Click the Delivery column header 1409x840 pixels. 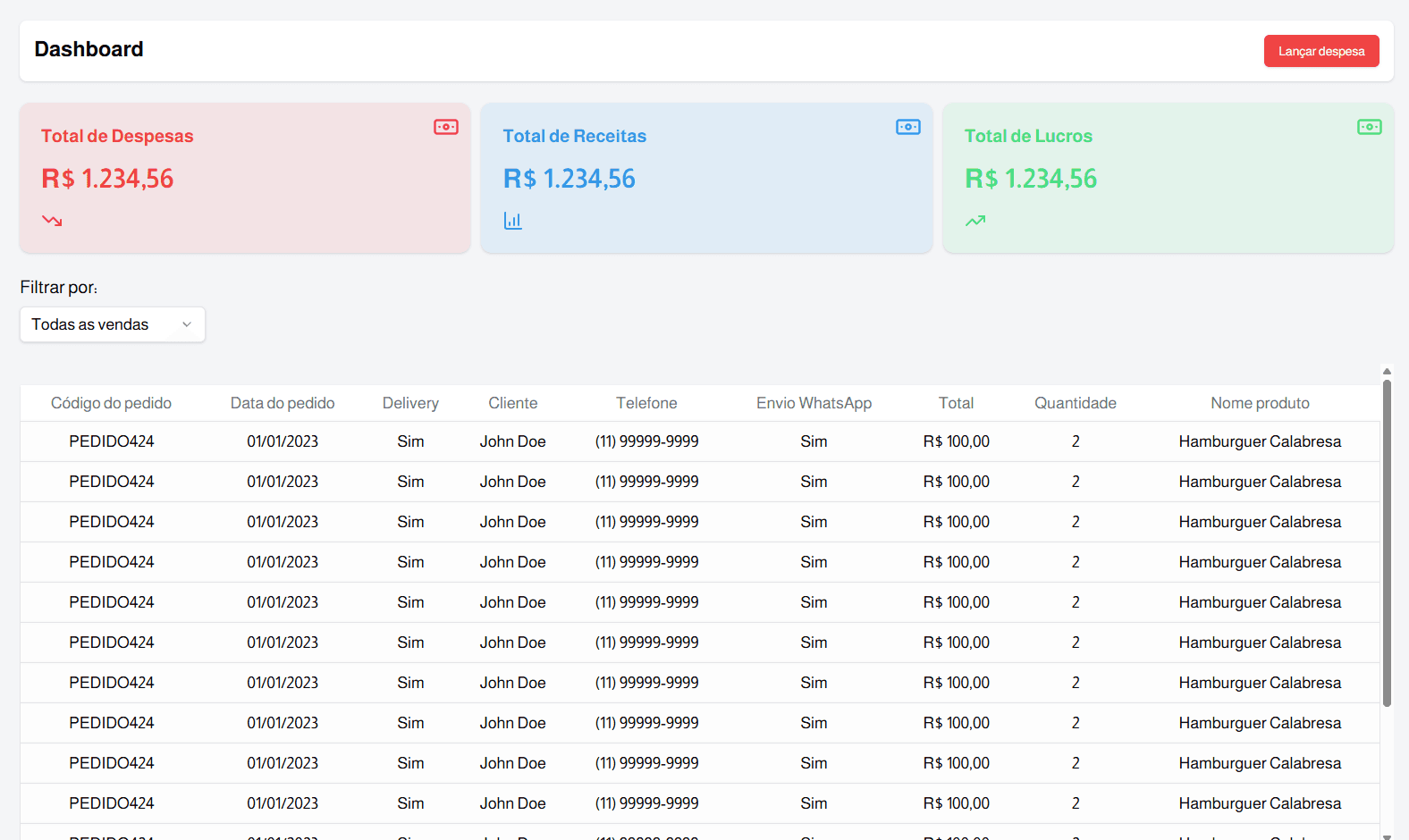pyautogui.click(x=410, y=403)
